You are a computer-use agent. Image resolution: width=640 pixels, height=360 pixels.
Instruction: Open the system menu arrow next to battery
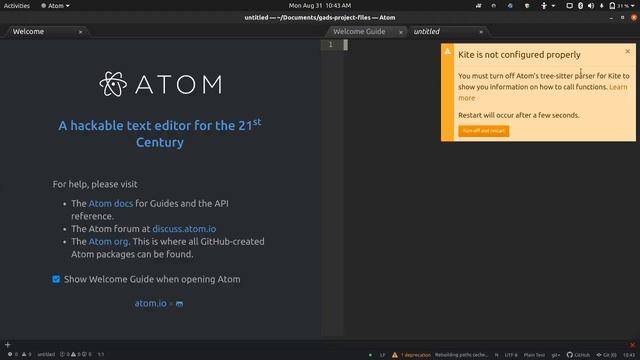pos(634,6)
